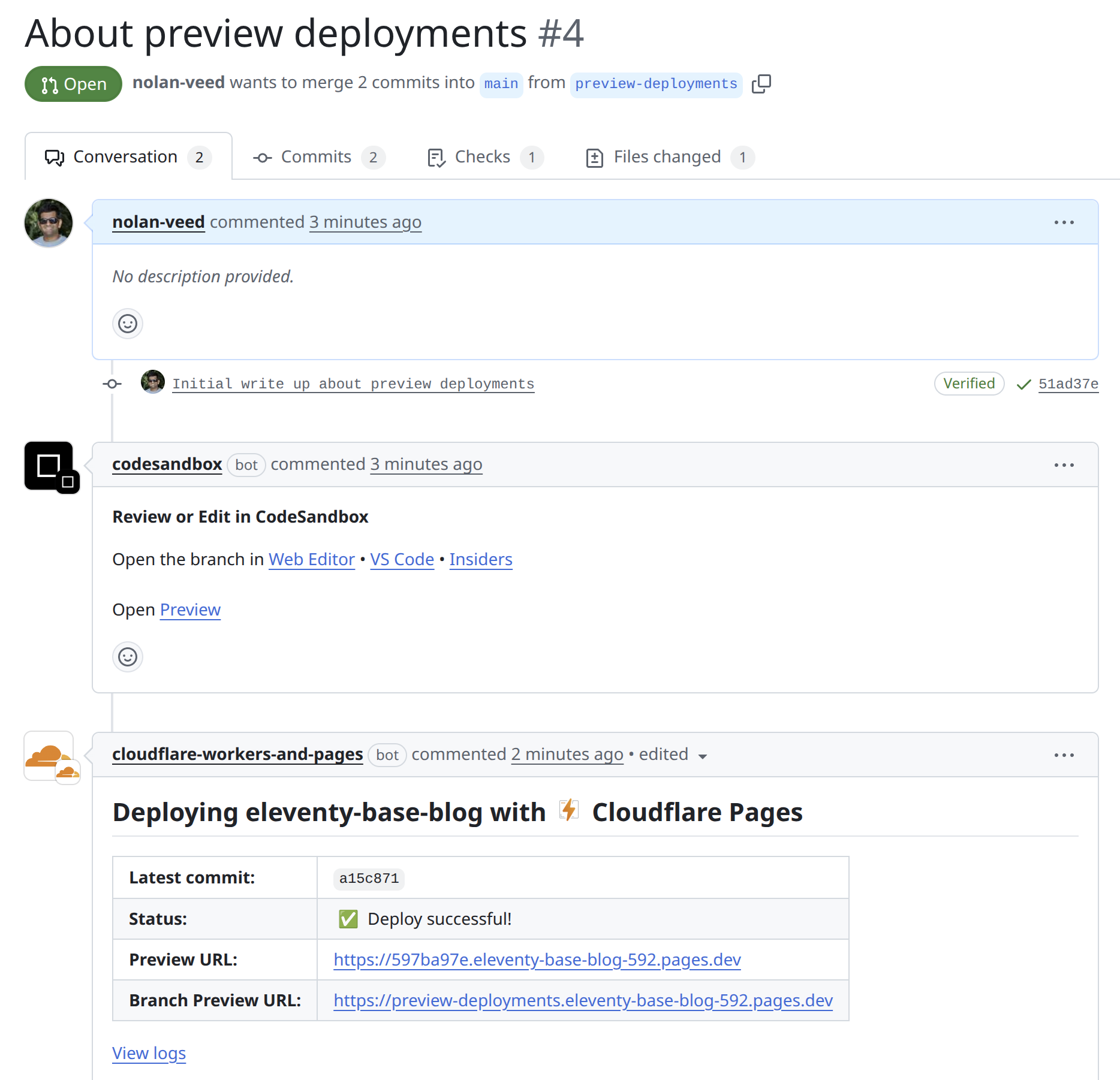
Task: Switch to the Files changed tab
Action: [x=669, y=157]
